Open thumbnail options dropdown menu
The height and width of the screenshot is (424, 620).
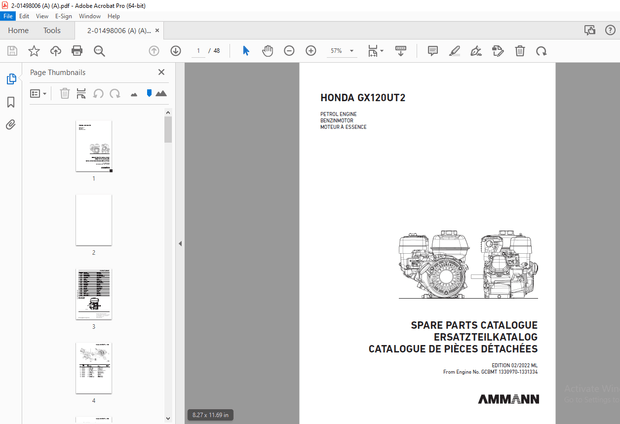[38, 93]
